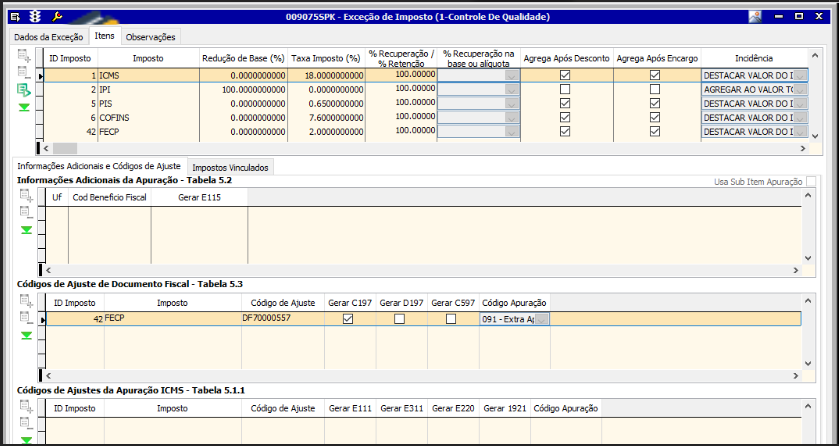
Task: Click the traffic light icon in title bar
Action: click(36, 17)
